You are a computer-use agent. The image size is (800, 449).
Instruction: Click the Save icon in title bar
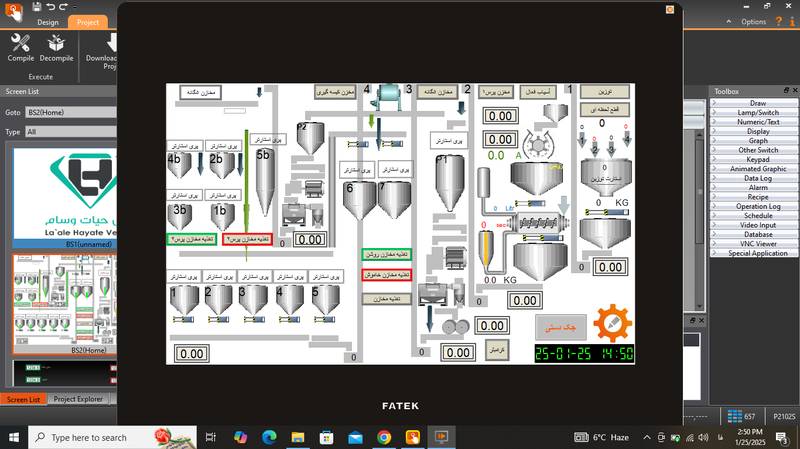[x=36, y=6]
